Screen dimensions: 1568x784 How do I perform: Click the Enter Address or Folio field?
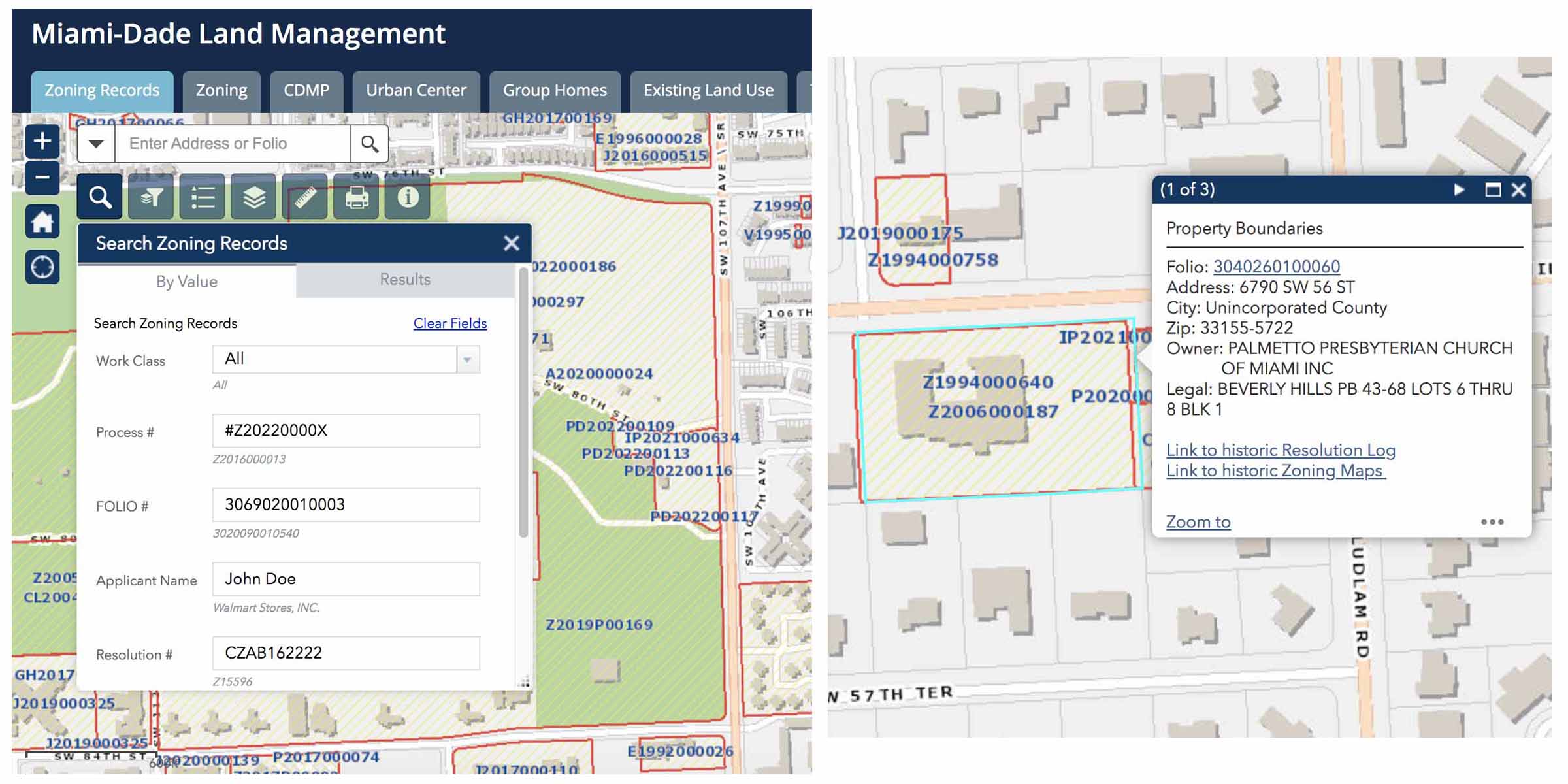[233, 144]
